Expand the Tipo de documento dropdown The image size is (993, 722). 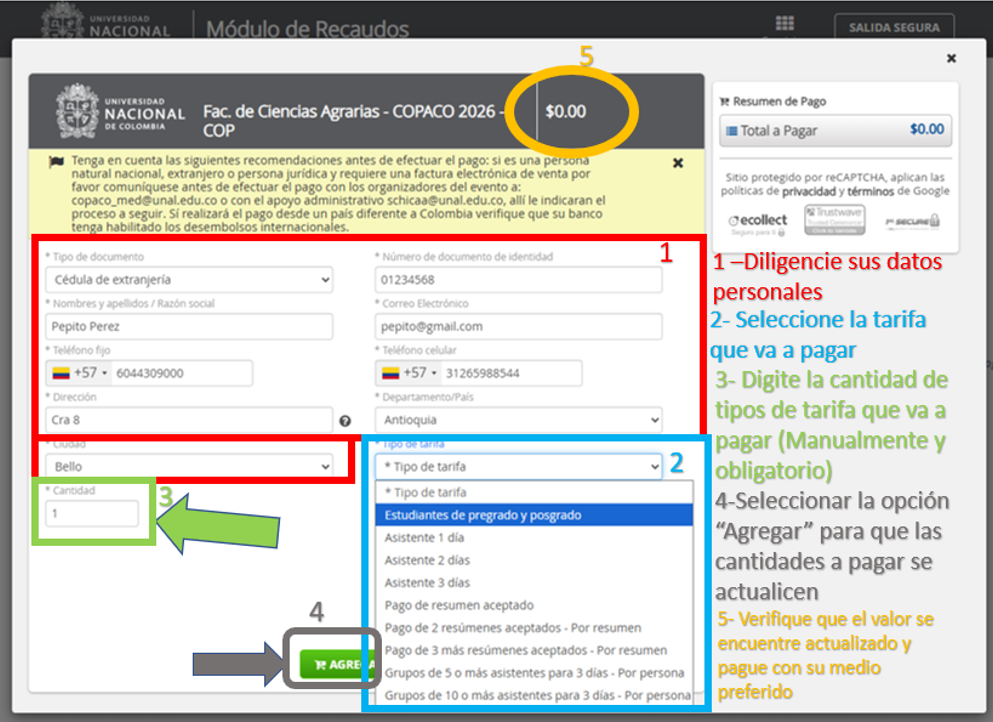point(188,280)
